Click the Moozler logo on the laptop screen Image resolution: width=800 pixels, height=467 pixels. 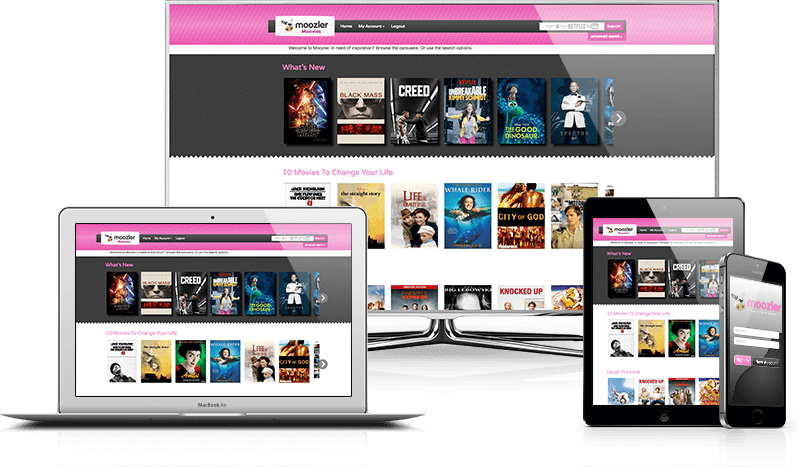tap(120, 238)
